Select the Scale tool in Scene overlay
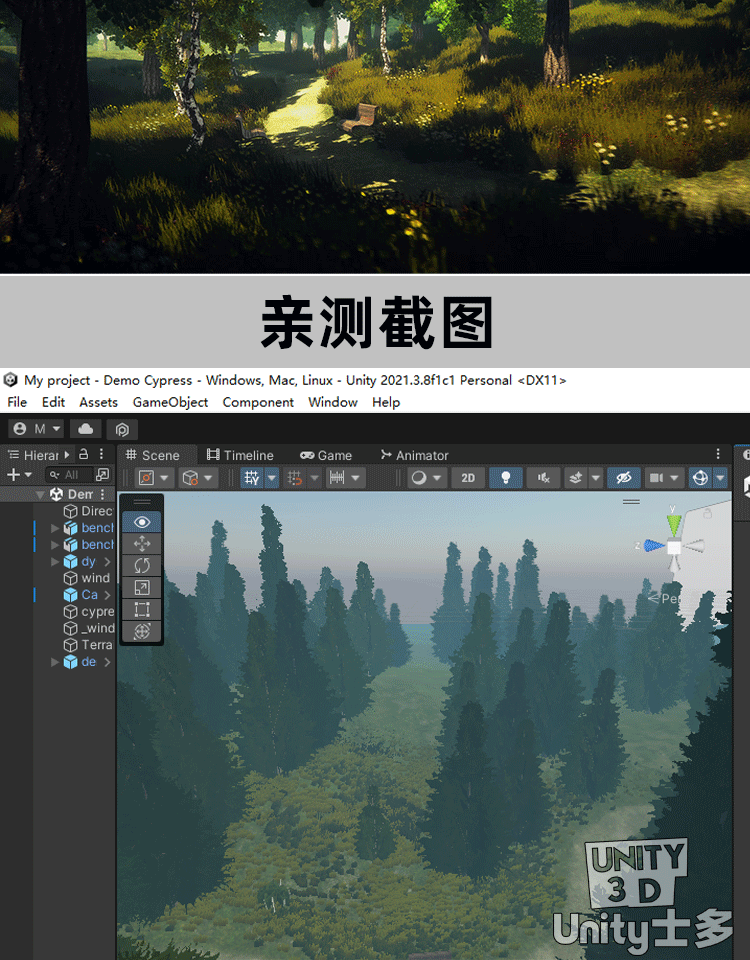 (x=141, y=588)
